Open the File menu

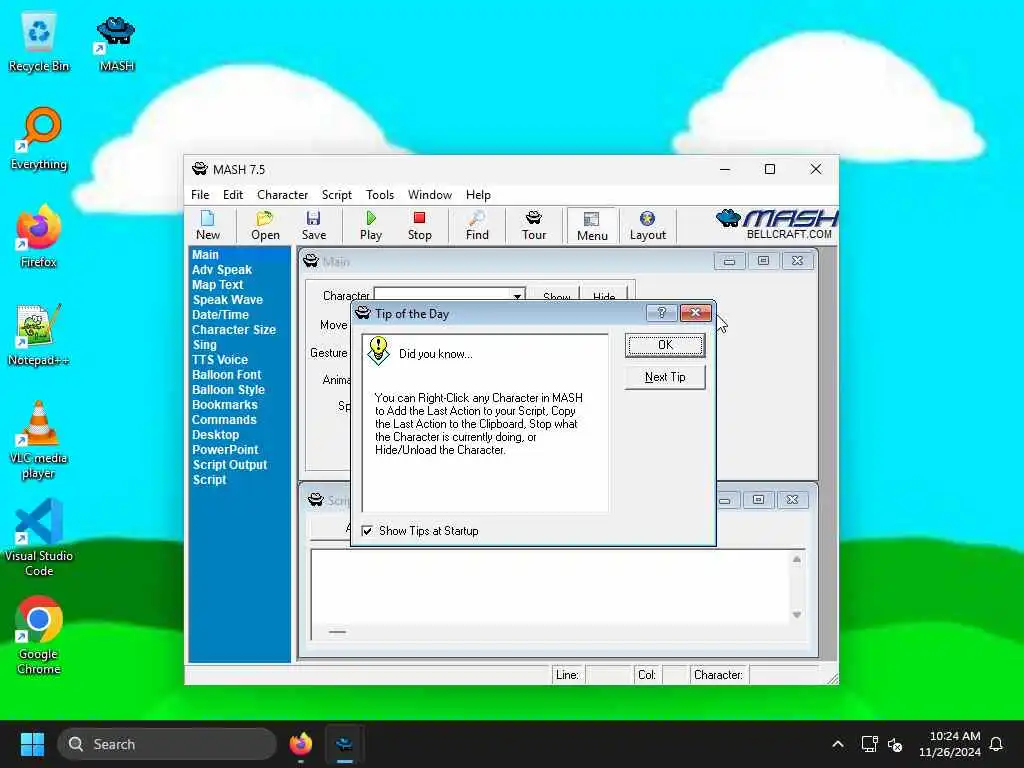(x=200, y=195)
